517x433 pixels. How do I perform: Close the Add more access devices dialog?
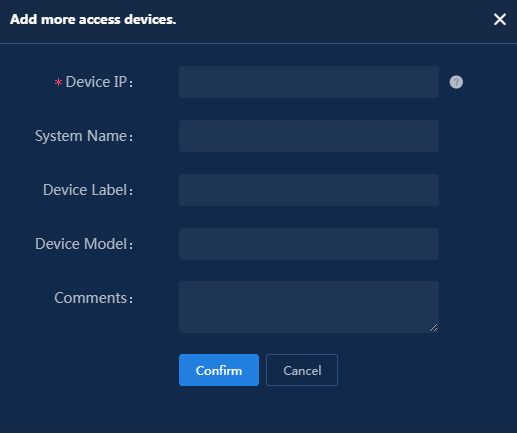click(500, 19)
